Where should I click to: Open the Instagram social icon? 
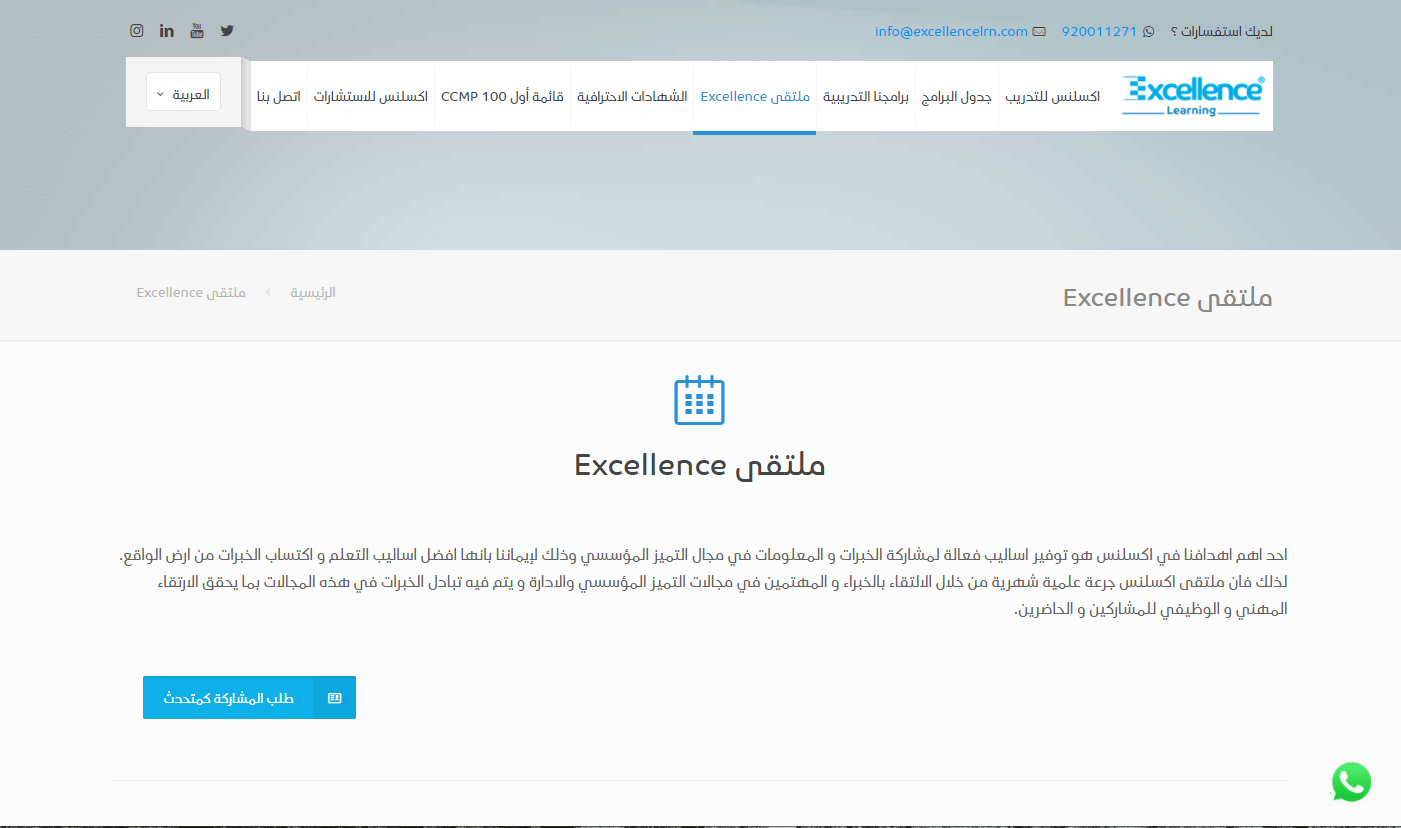[137, 31]
